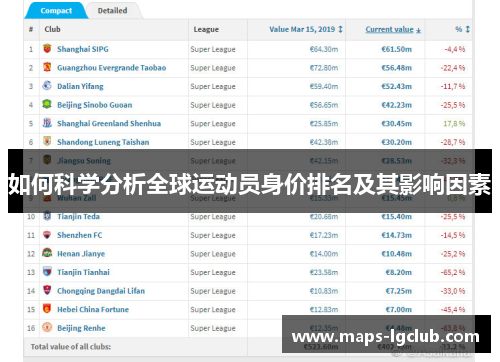Click the €42.23m current value
500x362 pixels.
tap(397, 105)
